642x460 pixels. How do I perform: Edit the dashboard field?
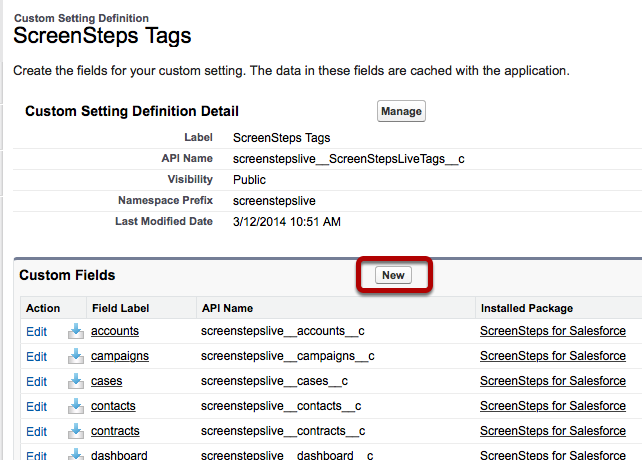click(x=36, y=455)
